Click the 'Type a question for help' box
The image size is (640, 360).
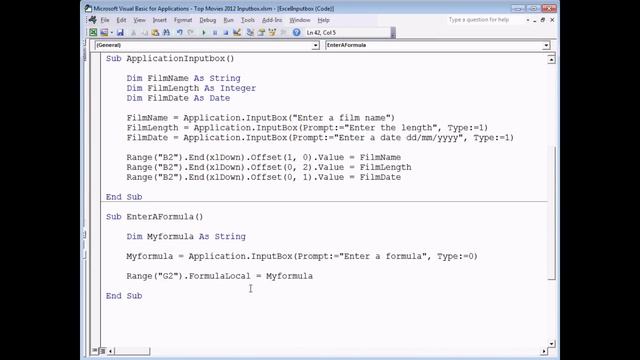pos(484,20)
